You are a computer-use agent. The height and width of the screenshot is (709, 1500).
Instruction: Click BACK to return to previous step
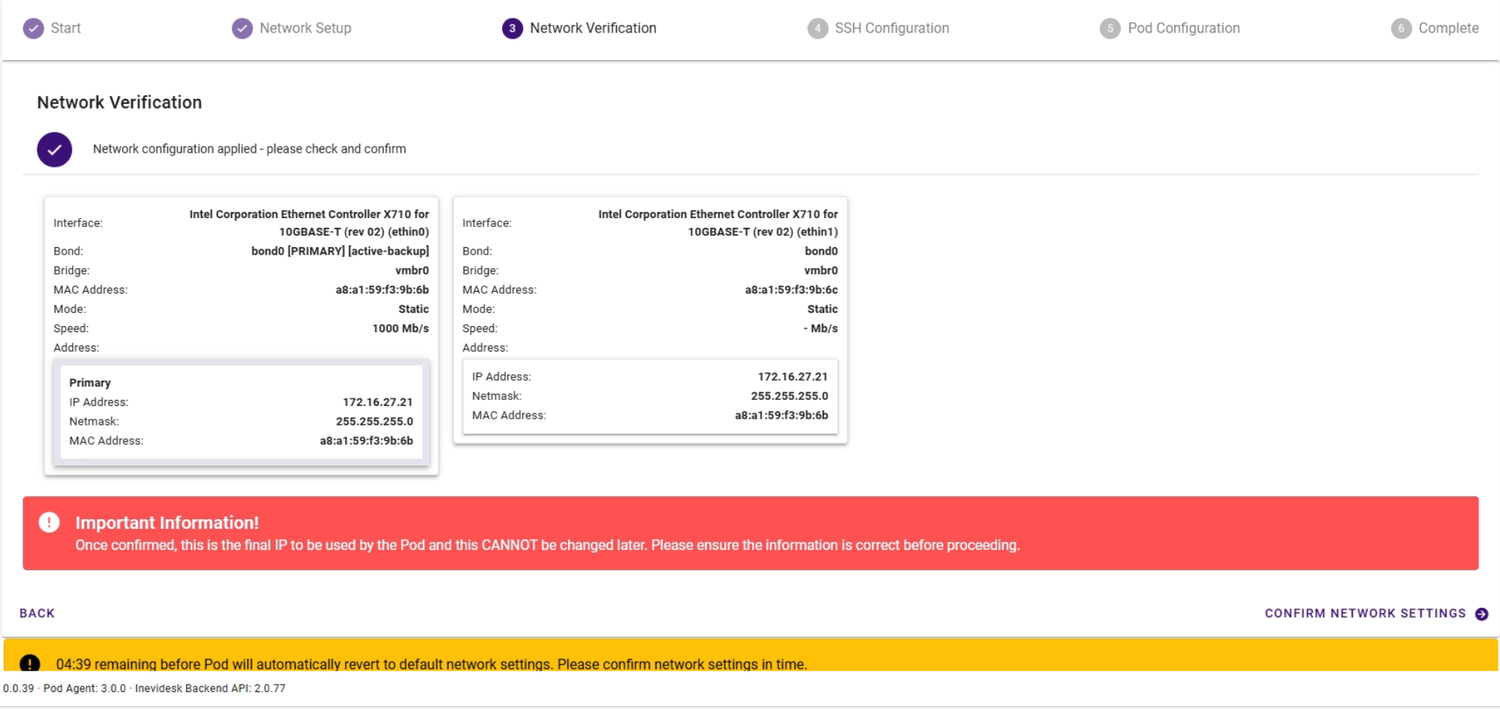point(36,613)
